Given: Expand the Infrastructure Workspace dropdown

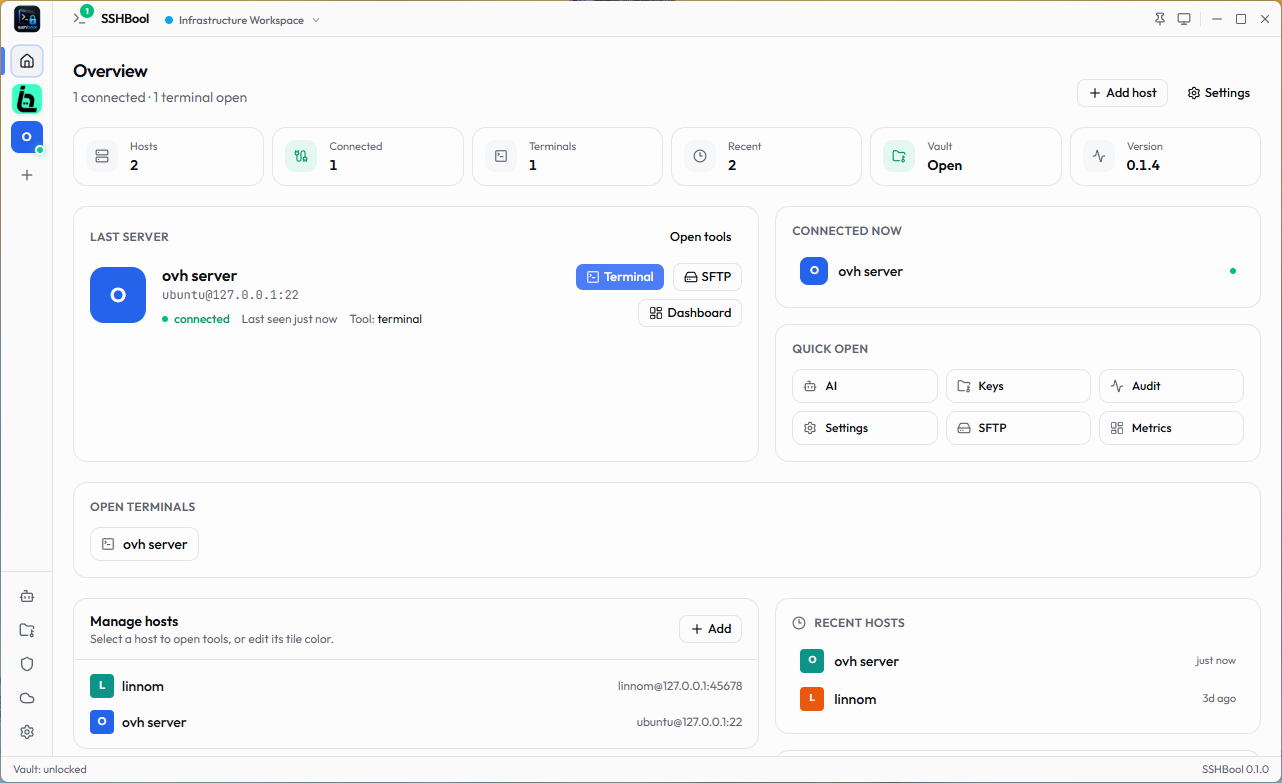Looking at the screenshot, I should tap(243, 20).
